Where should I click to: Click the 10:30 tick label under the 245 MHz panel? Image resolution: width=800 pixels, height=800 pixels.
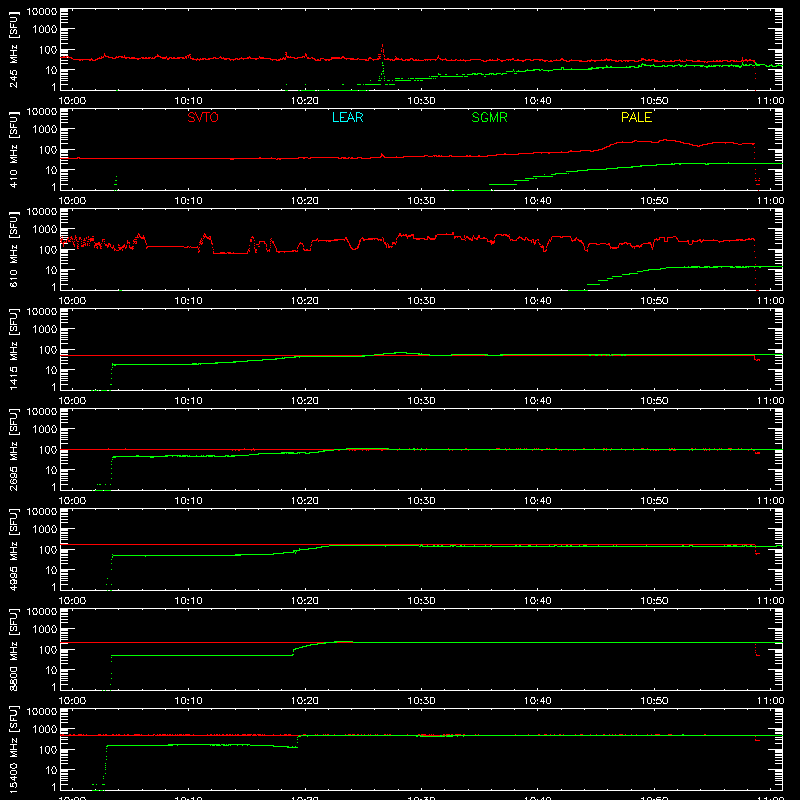coord(421,101)
